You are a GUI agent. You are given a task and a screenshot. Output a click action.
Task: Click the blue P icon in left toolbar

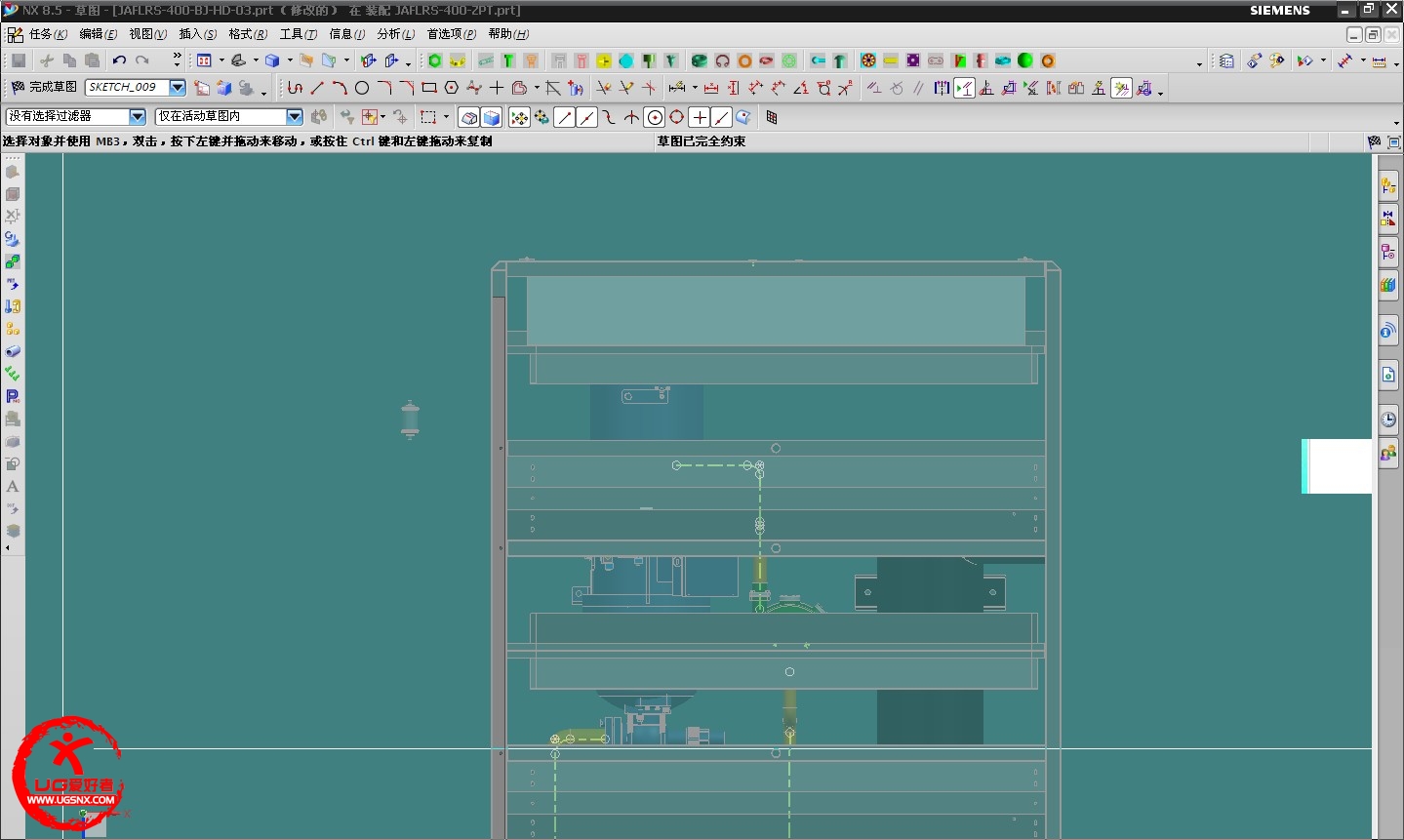click(x=13, y=396)
